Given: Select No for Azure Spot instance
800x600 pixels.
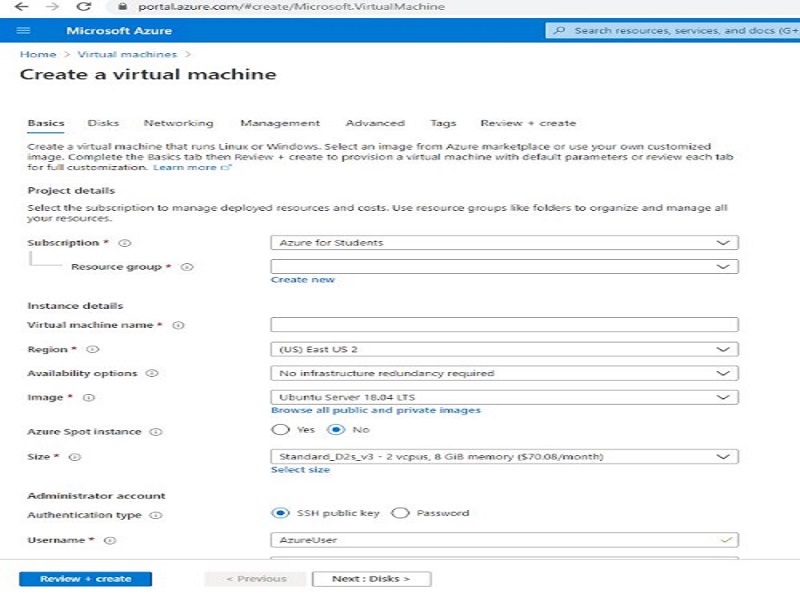Looking at the screenshot, I should [336, 430].
